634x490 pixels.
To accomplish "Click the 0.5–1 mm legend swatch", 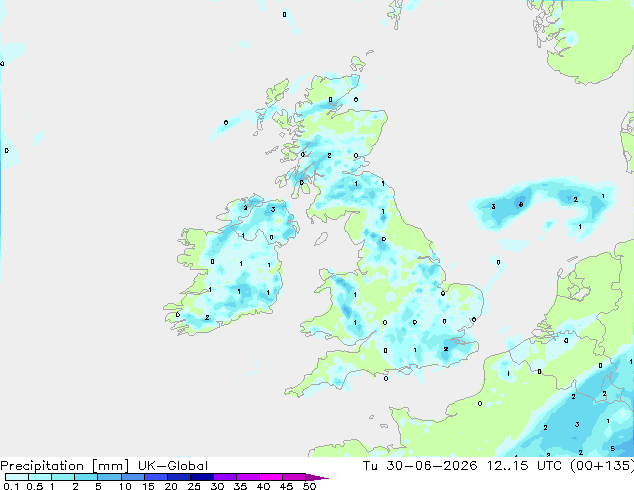I will coord(40,477).
